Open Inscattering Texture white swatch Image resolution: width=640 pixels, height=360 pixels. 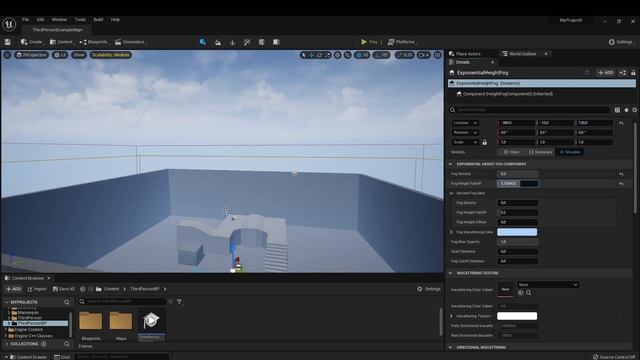(517, 316)
